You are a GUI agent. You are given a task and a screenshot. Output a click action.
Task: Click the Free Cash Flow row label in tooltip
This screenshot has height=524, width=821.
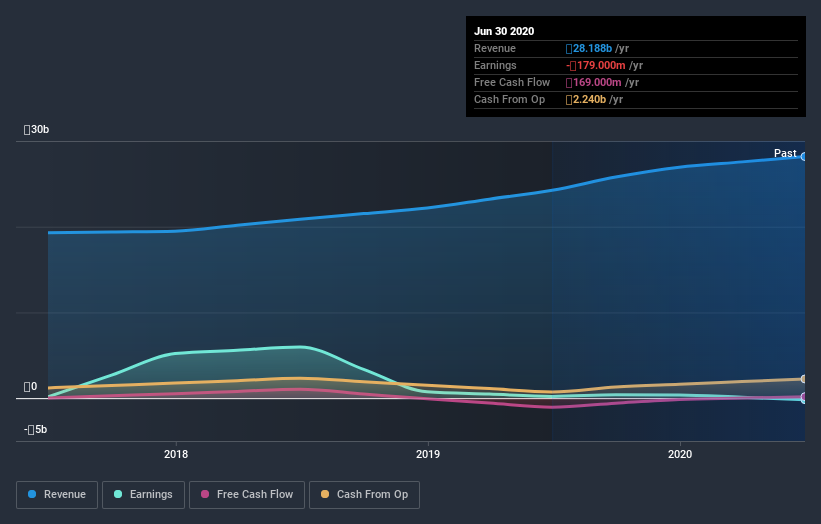[x=512, y=83]
